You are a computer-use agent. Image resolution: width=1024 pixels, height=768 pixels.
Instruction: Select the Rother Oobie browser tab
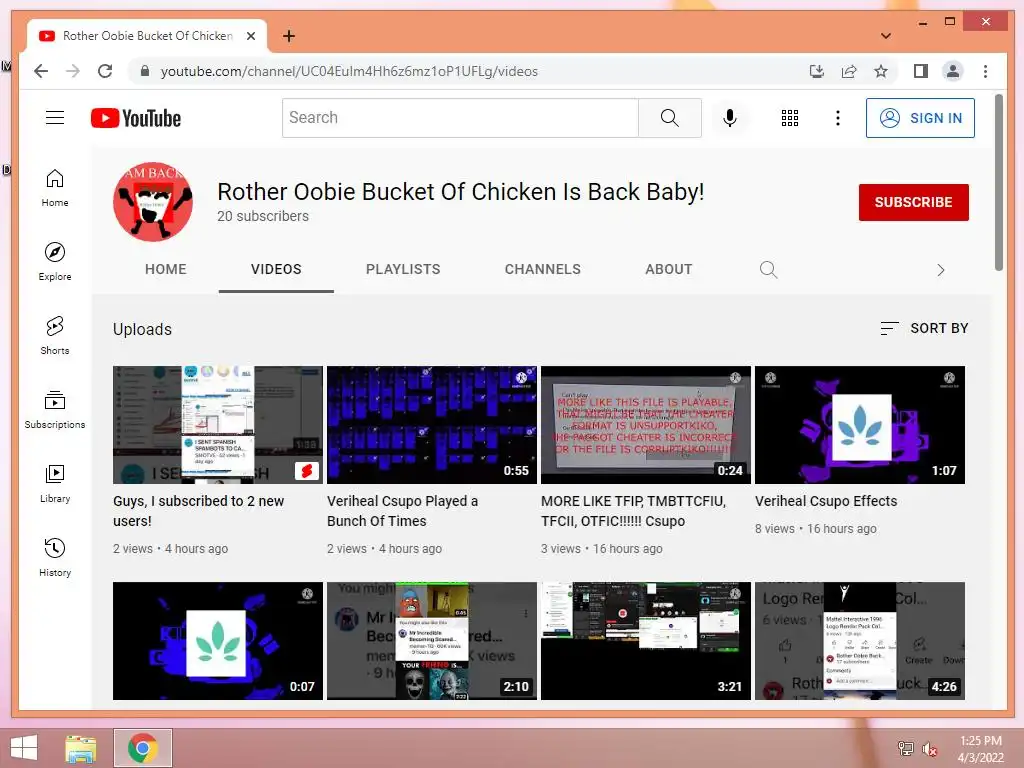[x=147, y=36]
